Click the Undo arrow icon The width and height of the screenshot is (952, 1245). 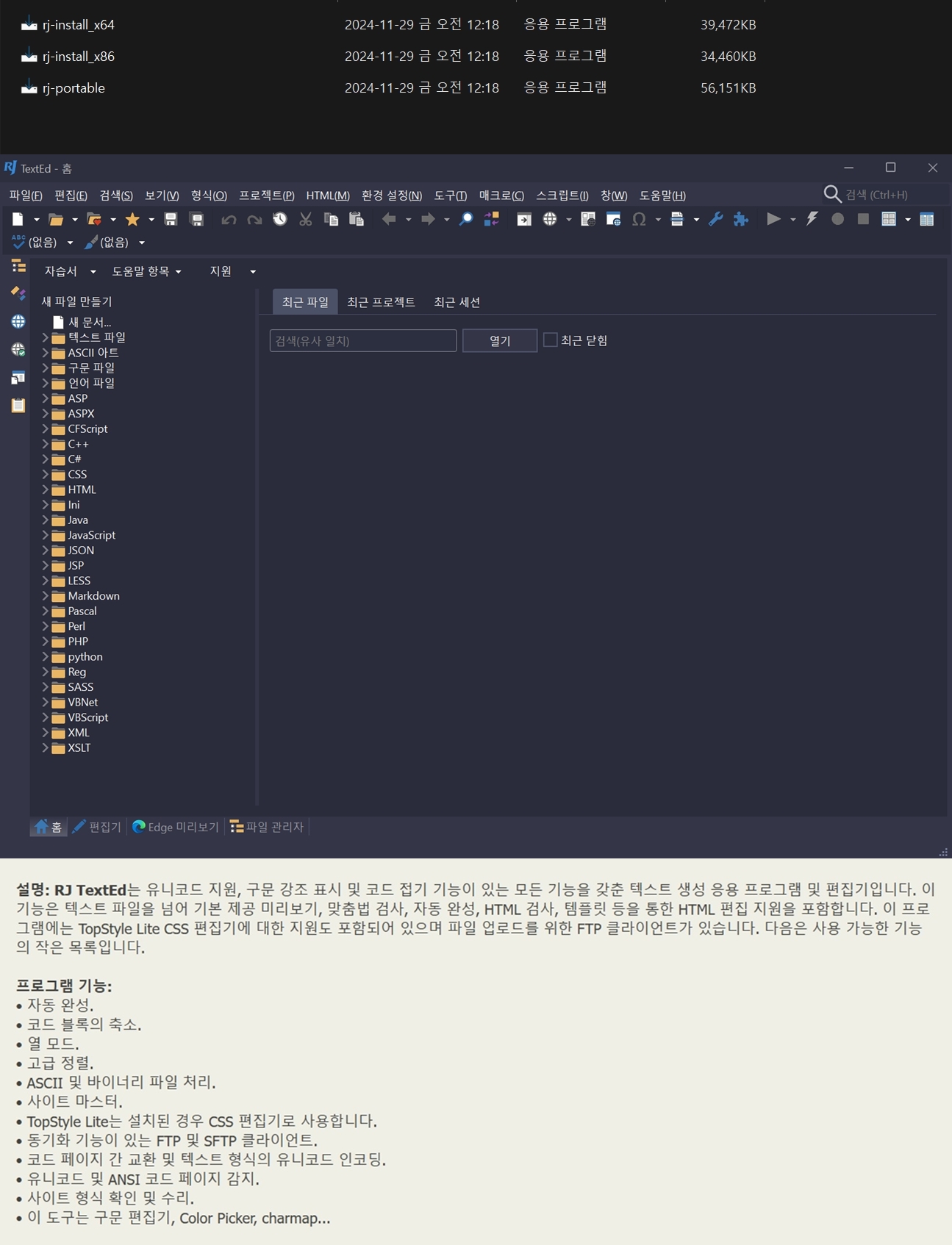(229, 219)
